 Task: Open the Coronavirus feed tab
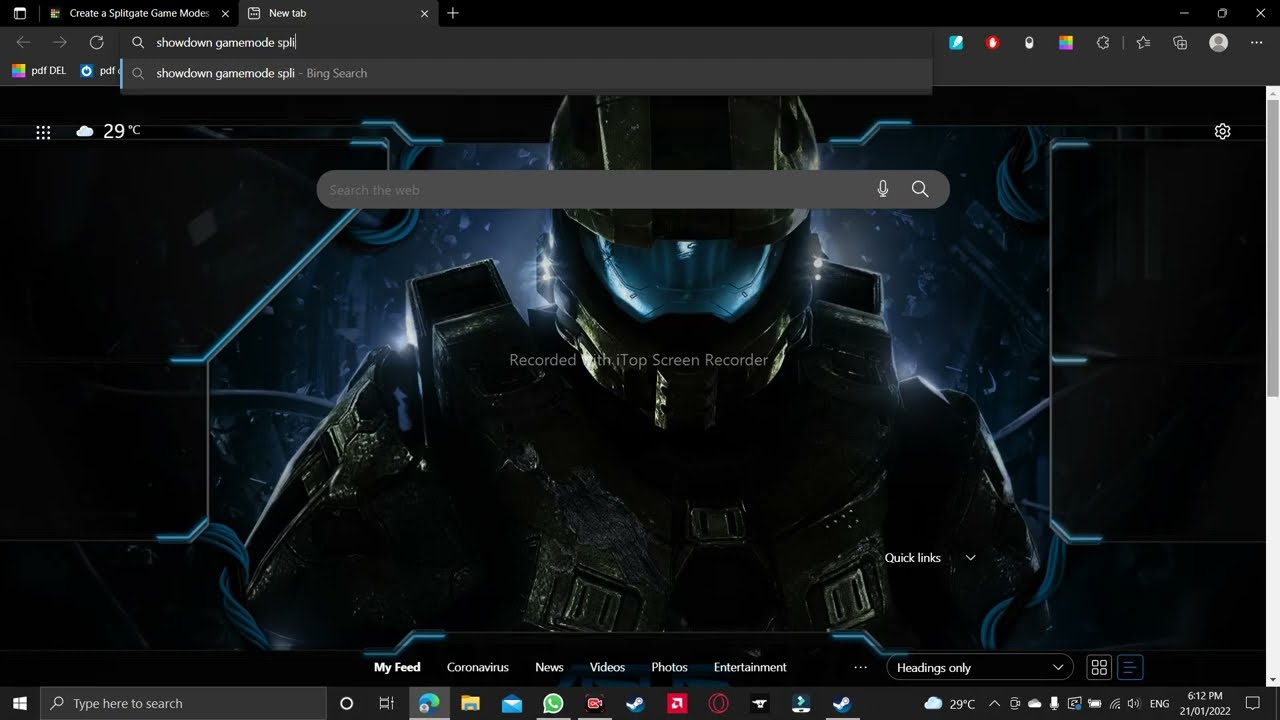(x=478, y=667)
